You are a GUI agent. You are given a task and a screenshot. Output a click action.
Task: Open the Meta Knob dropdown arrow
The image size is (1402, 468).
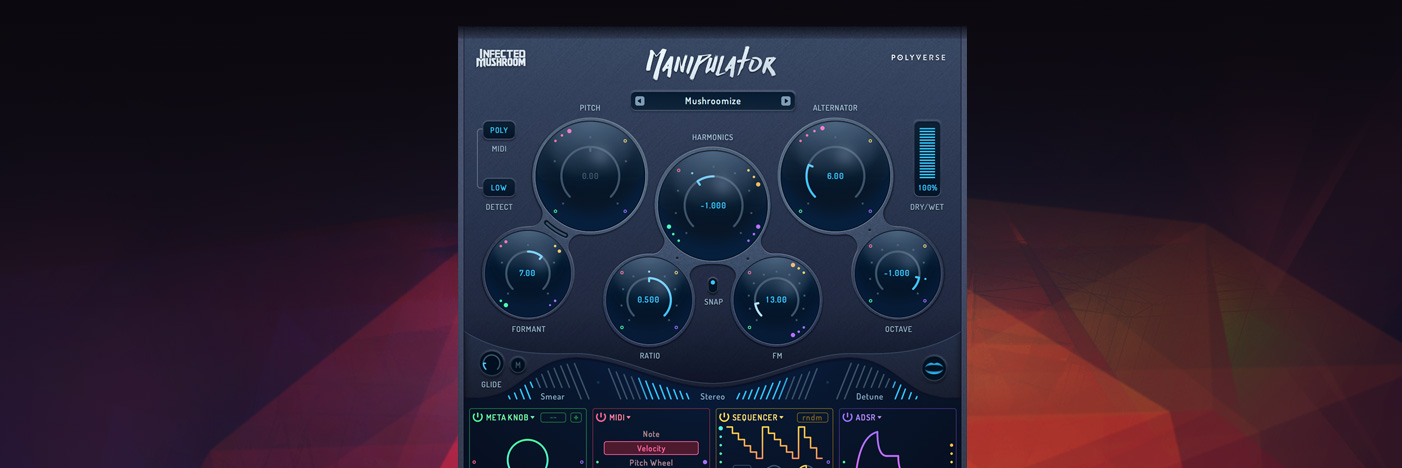pyautogui.click(x=533, y=418)
